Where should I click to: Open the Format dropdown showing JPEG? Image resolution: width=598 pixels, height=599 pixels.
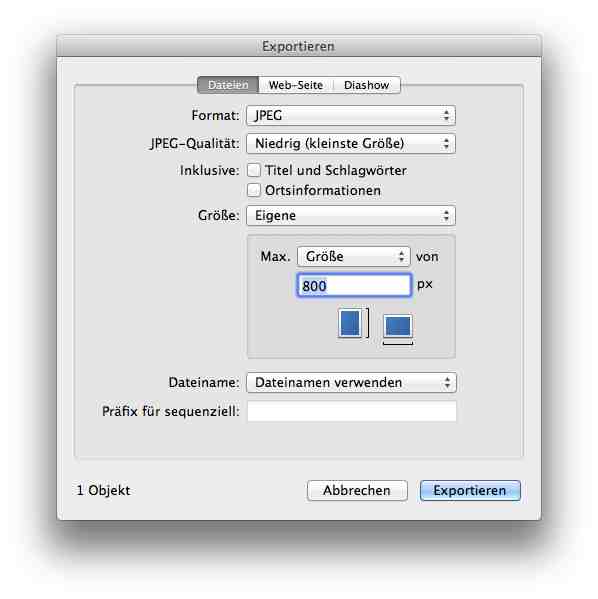[351, 115]
